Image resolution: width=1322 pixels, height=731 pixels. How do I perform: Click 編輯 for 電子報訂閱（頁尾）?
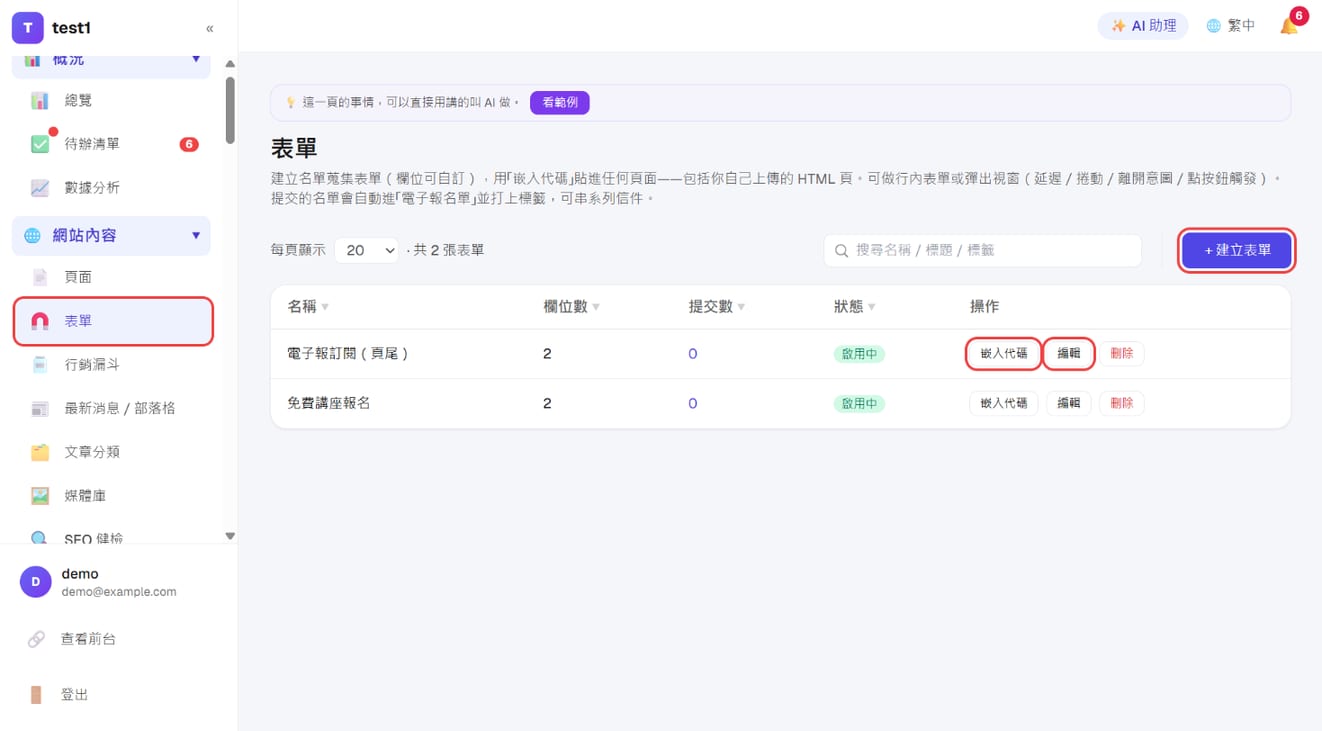click(1069, 353)
